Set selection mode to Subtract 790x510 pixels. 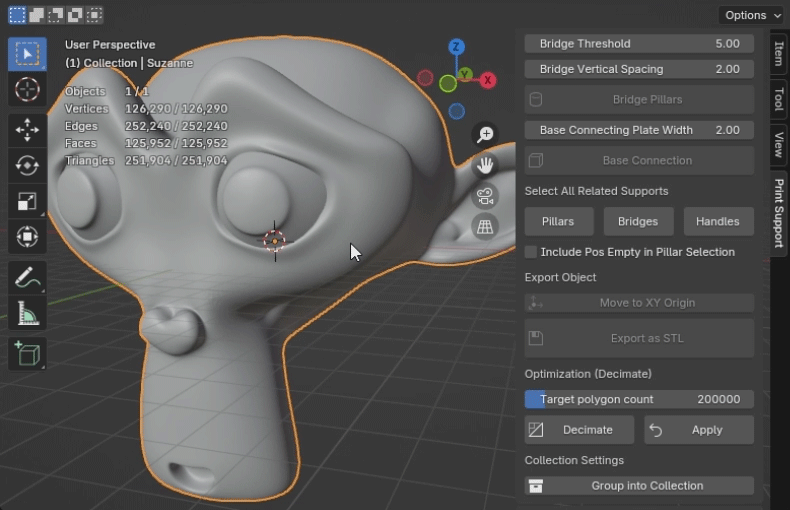click(x=55, y=15)
